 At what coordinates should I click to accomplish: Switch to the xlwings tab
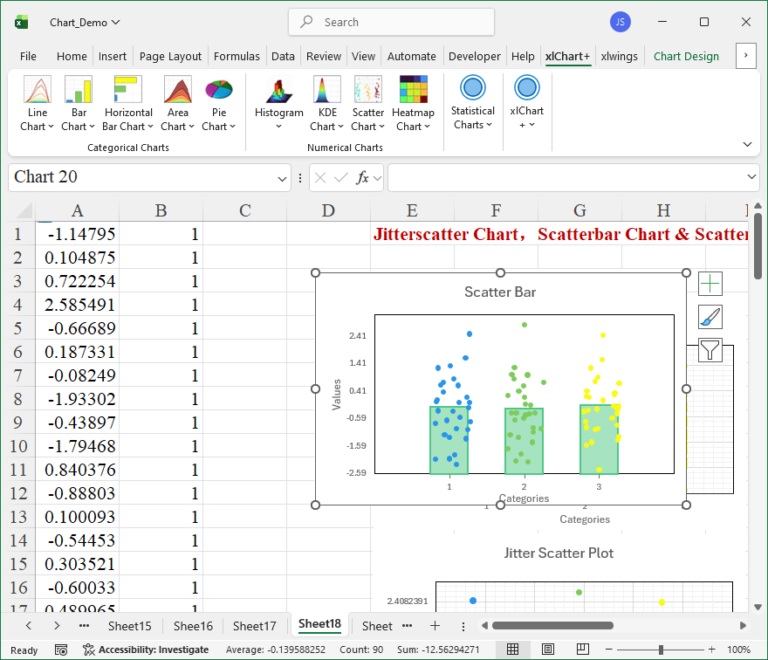tap(619, 56)
